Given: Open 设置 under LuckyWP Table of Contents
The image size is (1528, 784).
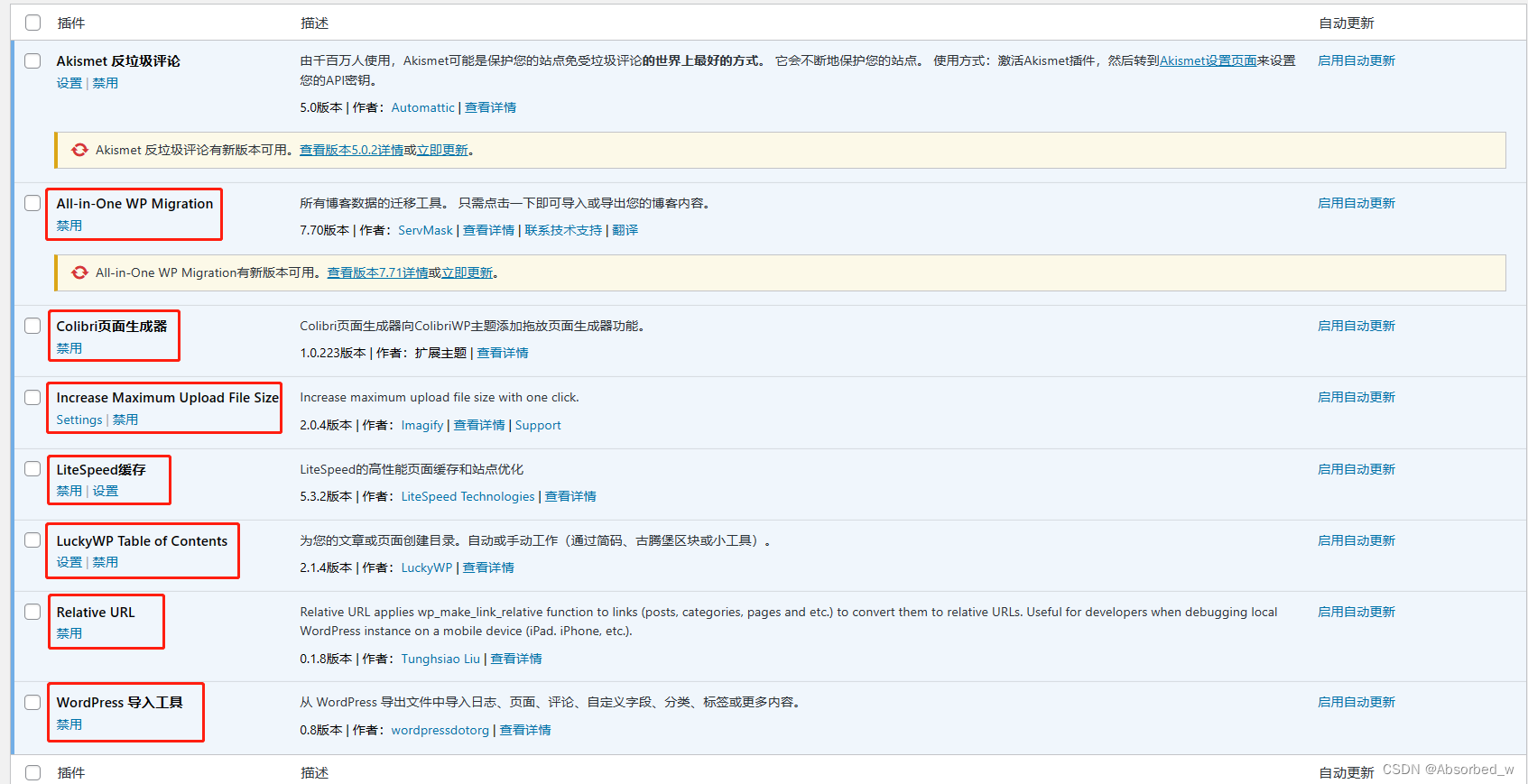Looking at the screenshot, I should (x=69, y=562).
